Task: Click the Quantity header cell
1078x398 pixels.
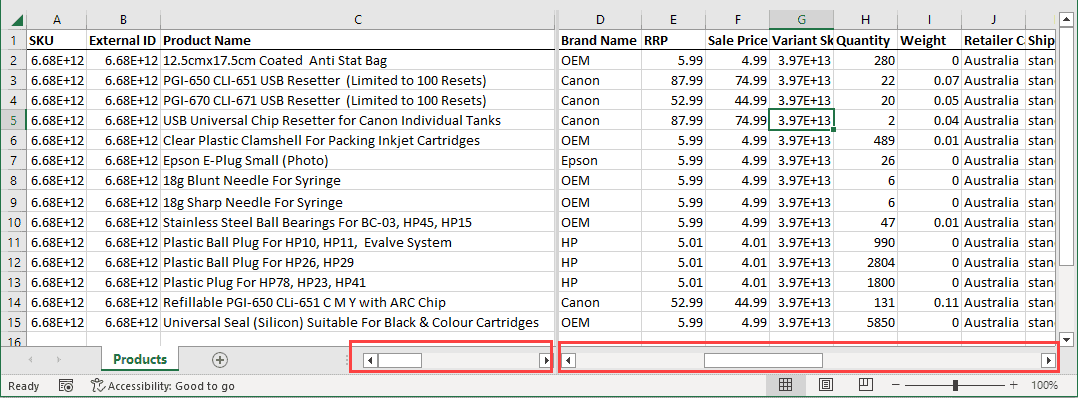Action: (x=866, y=41)
